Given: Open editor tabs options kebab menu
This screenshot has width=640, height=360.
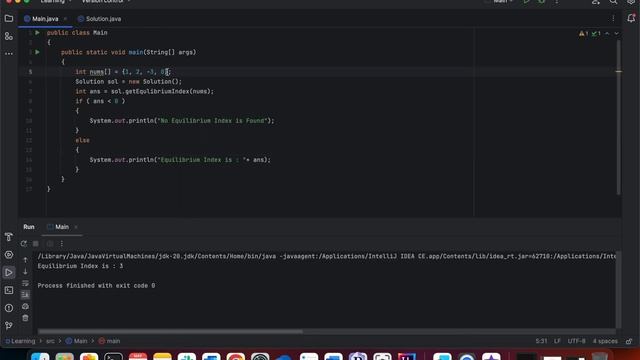Looking at the screenshot, I should click(x=613, y=18).
